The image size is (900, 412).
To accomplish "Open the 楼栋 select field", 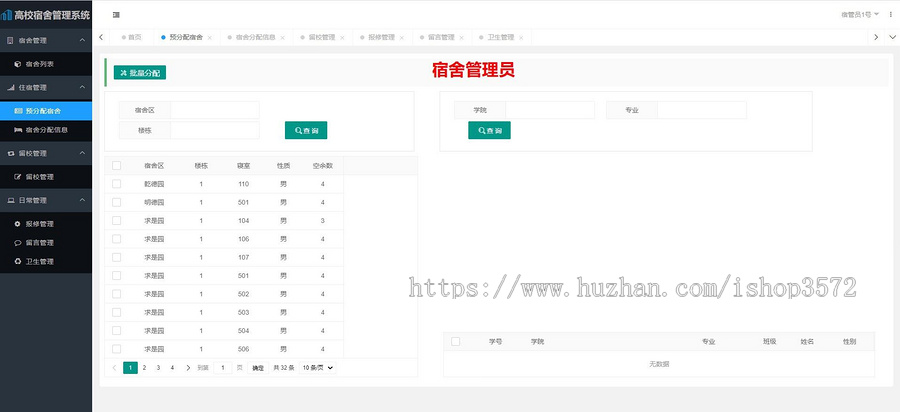I will 215,130.
